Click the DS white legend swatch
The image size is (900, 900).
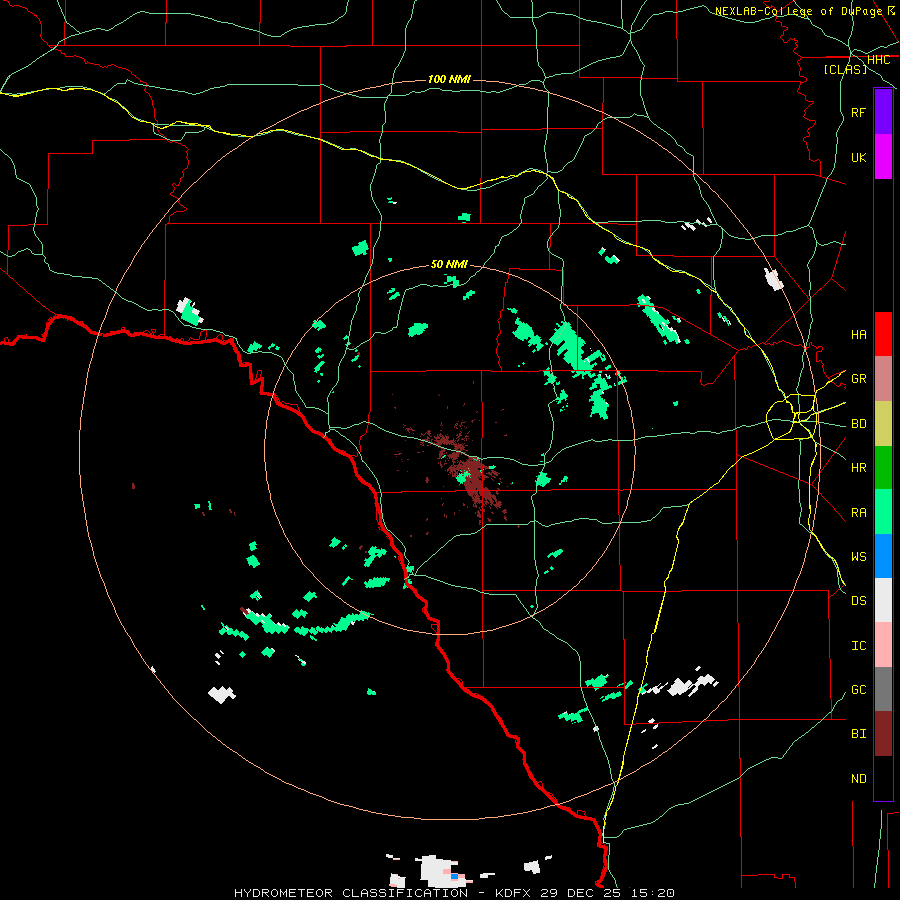point(883,600)
